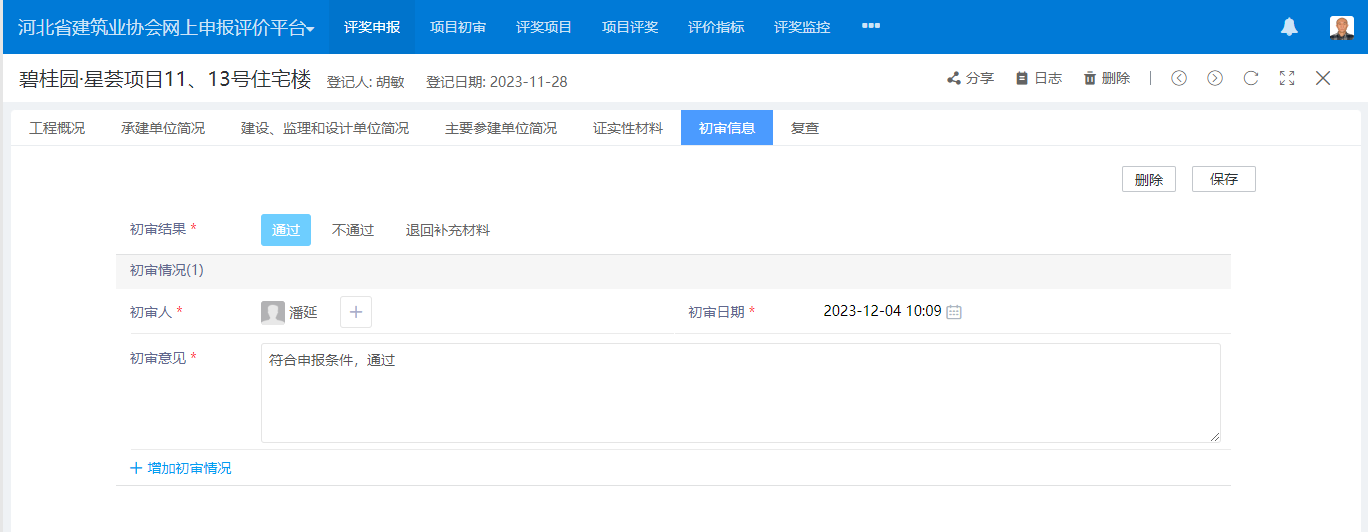Click the 保存 button
1368x532 pixels.
point(1224,179)
